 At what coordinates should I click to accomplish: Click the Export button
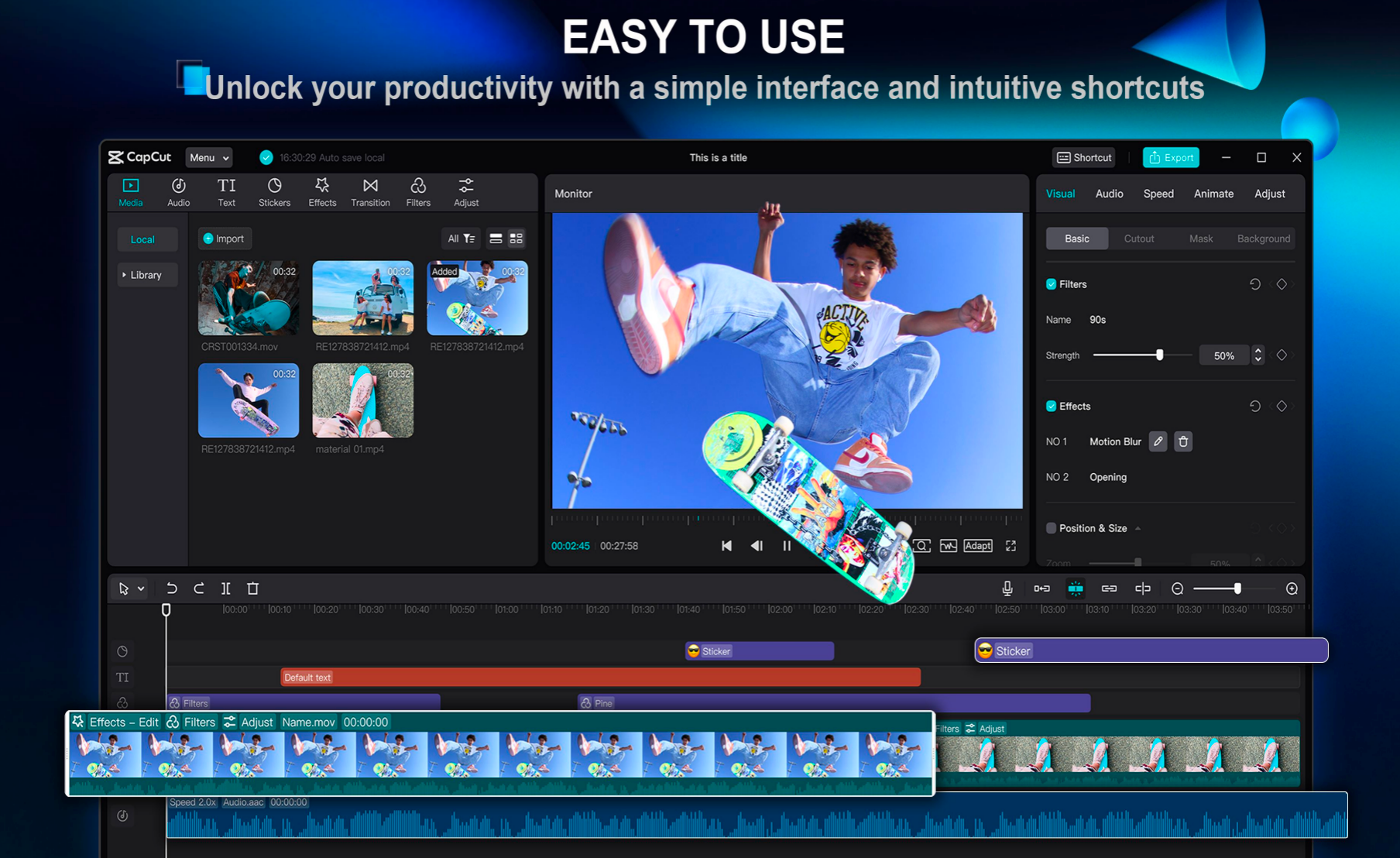(x=1171, y=157)
